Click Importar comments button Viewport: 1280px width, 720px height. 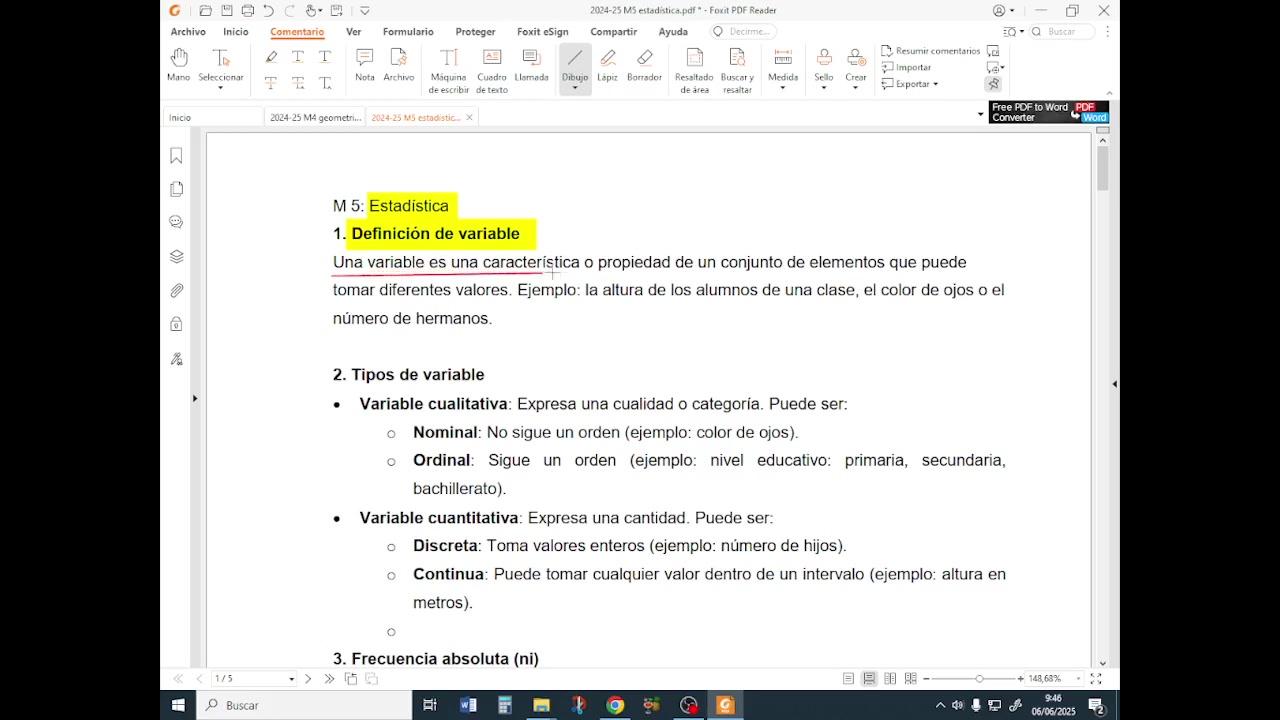coord(906,67)
